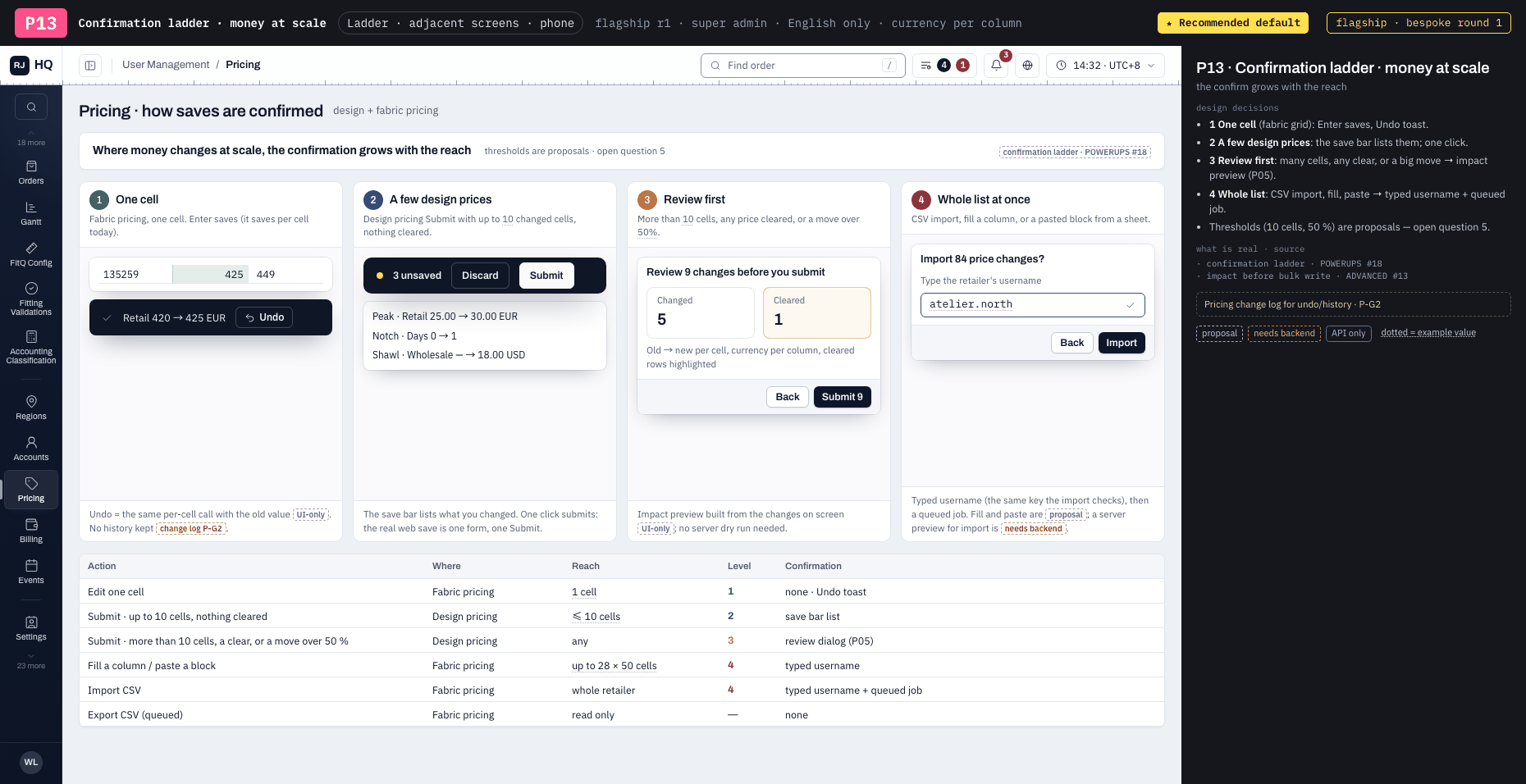Click the Import button

(1122, 343)
